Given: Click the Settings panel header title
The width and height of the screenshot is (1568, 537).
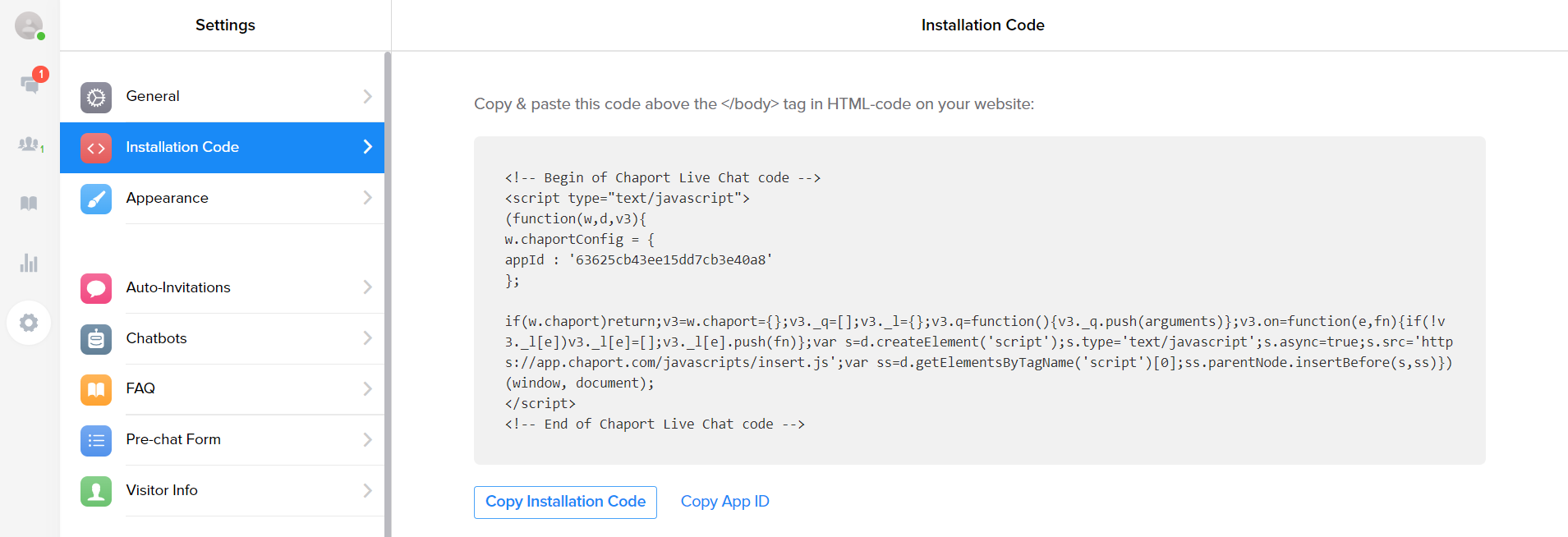Looking at the screenshot, I should click(x=225, y=25).
